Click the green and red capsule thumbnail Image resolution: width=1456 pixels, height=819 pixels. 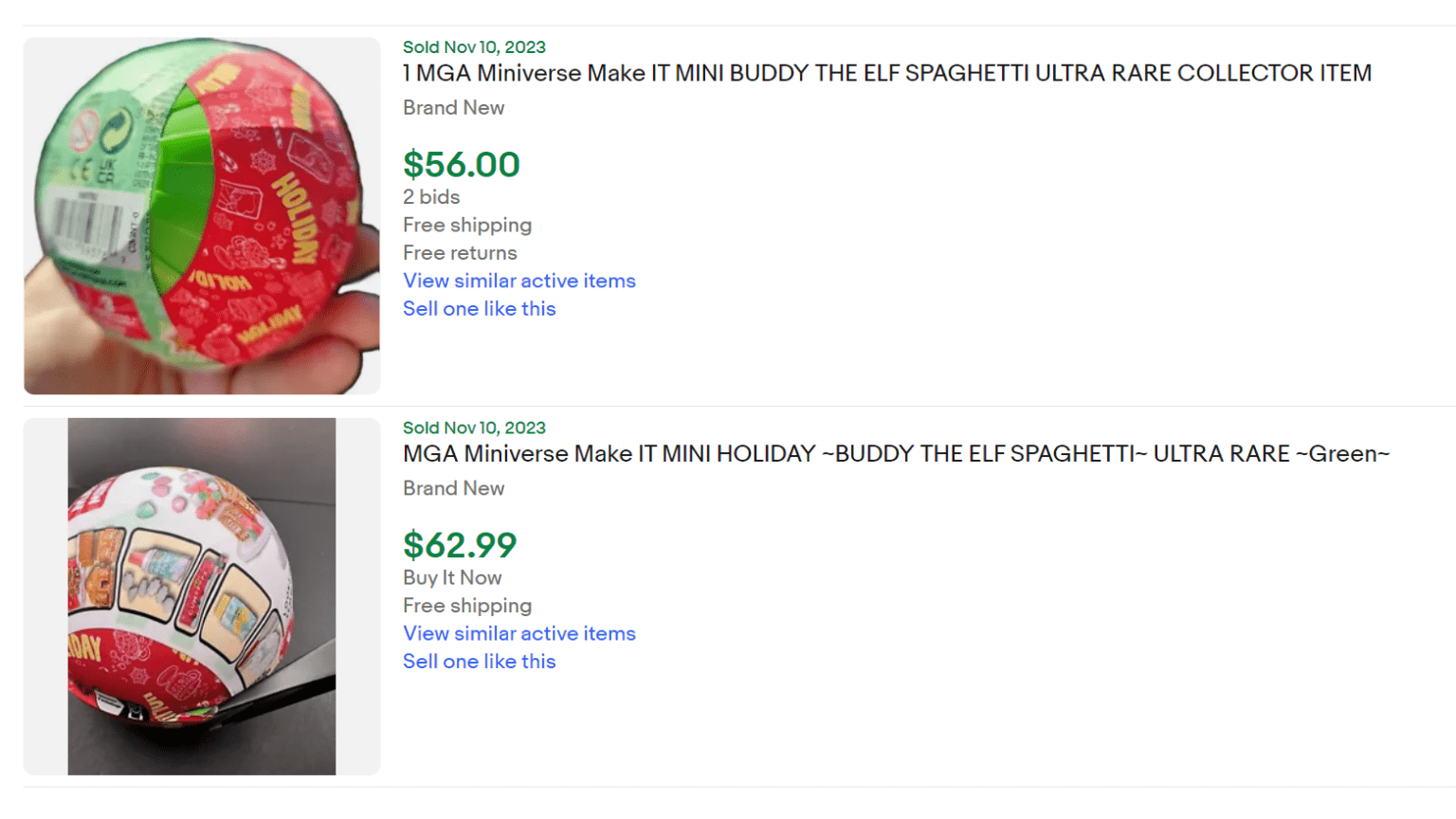click(x=201, y=215)
